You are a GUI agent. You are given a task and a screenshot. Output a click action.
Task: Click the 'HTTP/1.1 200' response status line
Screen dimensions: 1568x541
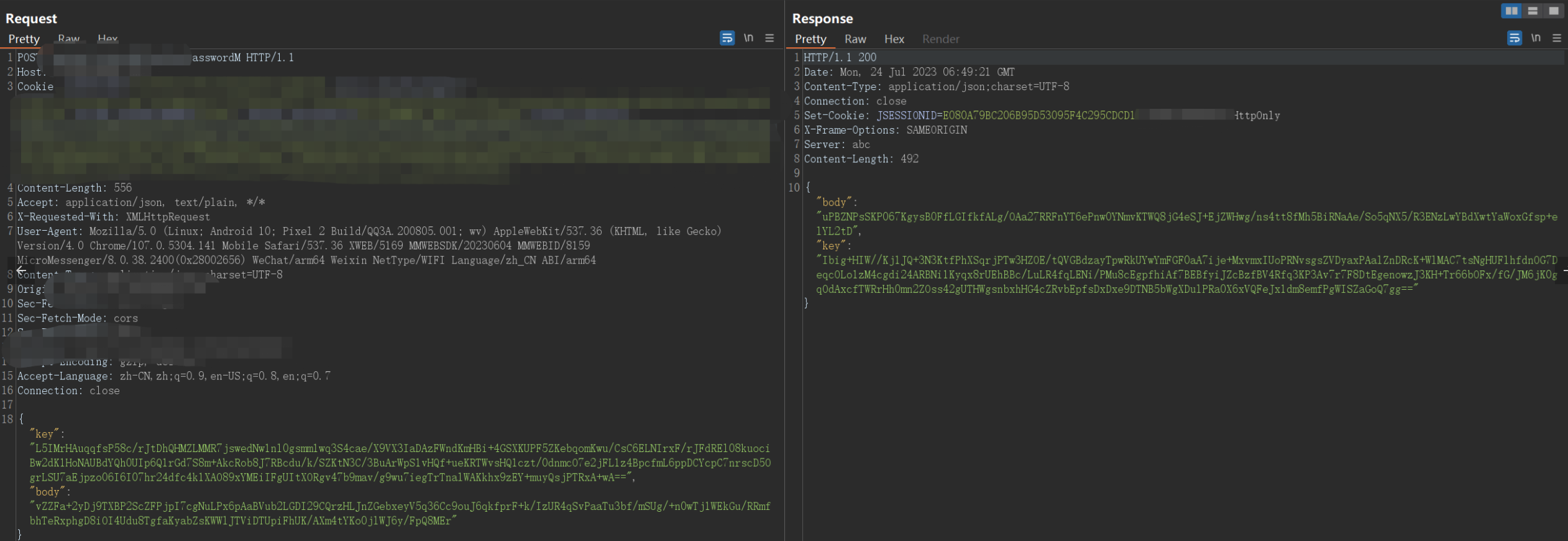click(840, 57)
